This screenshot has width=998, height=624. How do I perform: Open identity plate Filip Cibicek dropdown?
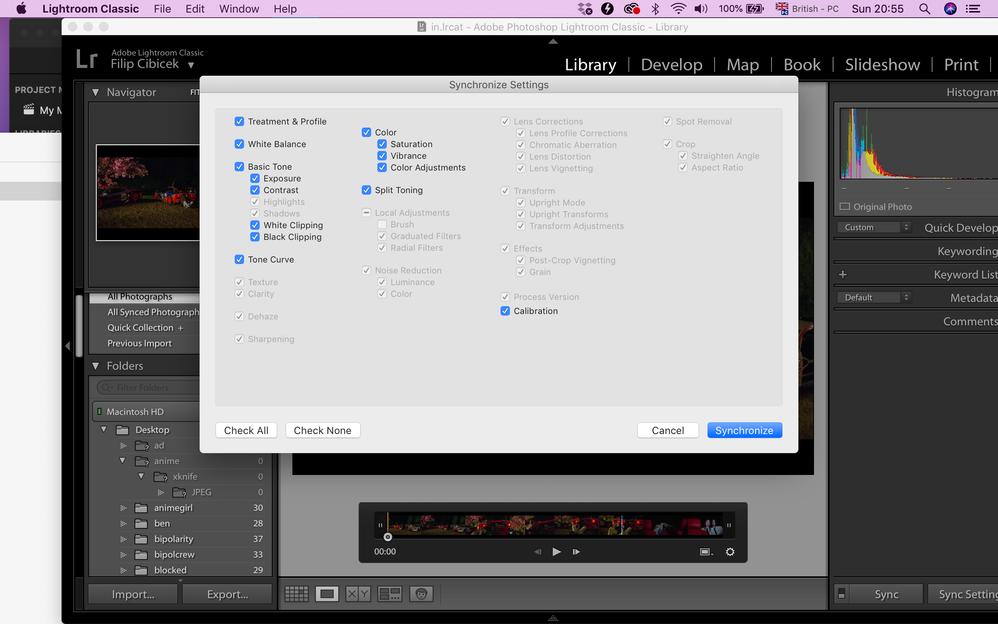[x=191, y=65]
